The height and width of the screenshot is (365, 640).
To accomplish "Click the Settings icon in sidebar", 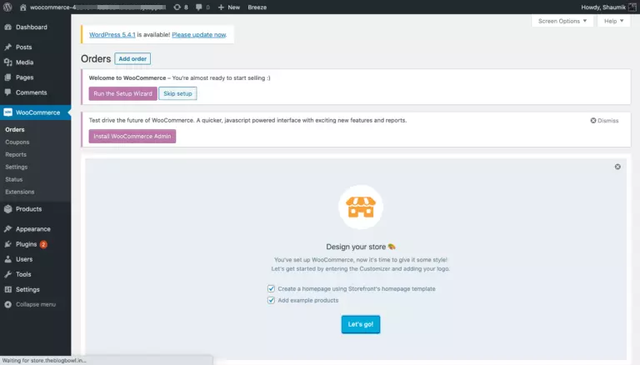I will [8, 289].
